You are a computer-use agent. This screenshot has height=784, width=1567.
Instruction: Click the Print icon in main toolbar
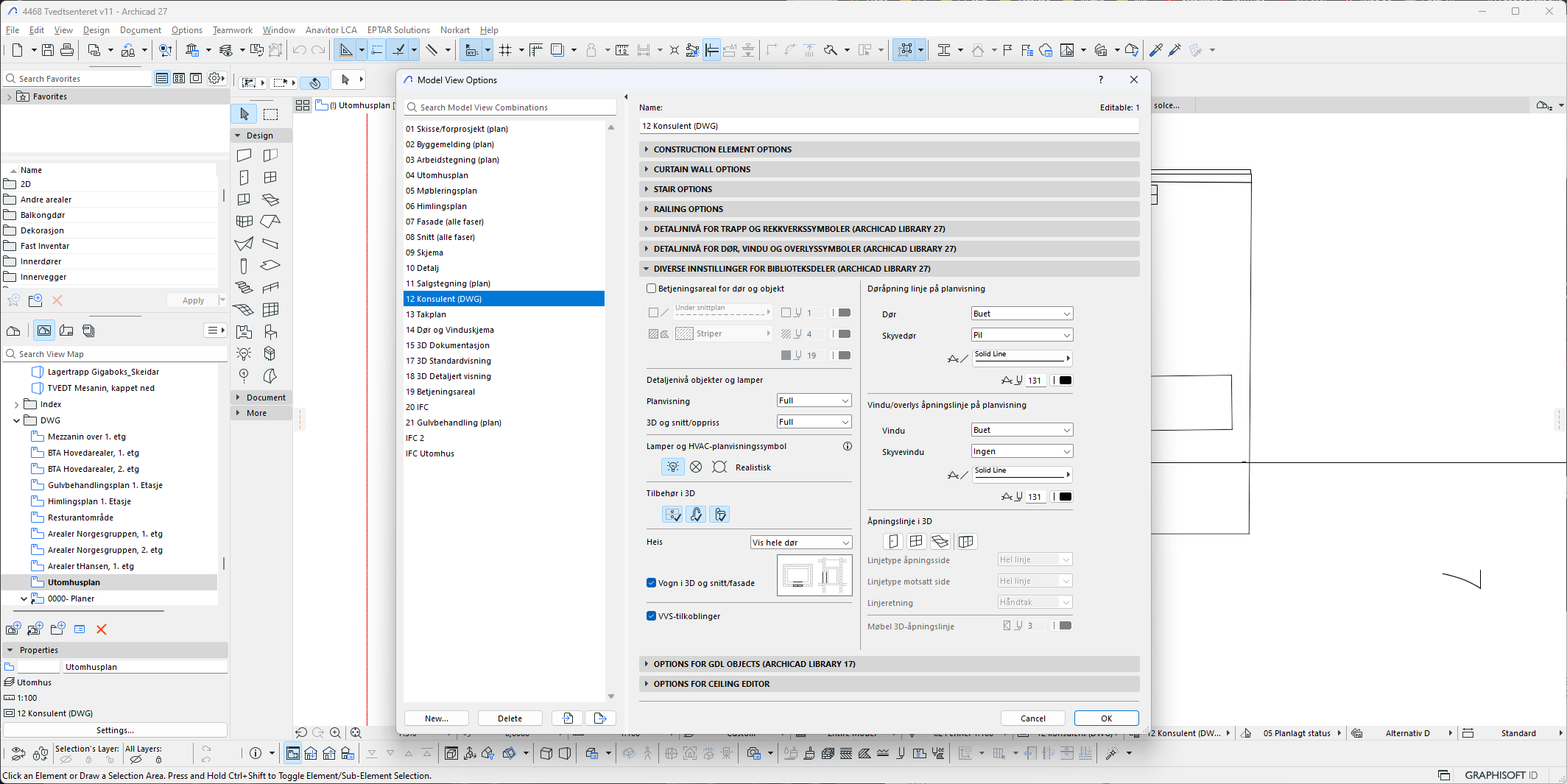pyautogui.click(x=67, y=50)
